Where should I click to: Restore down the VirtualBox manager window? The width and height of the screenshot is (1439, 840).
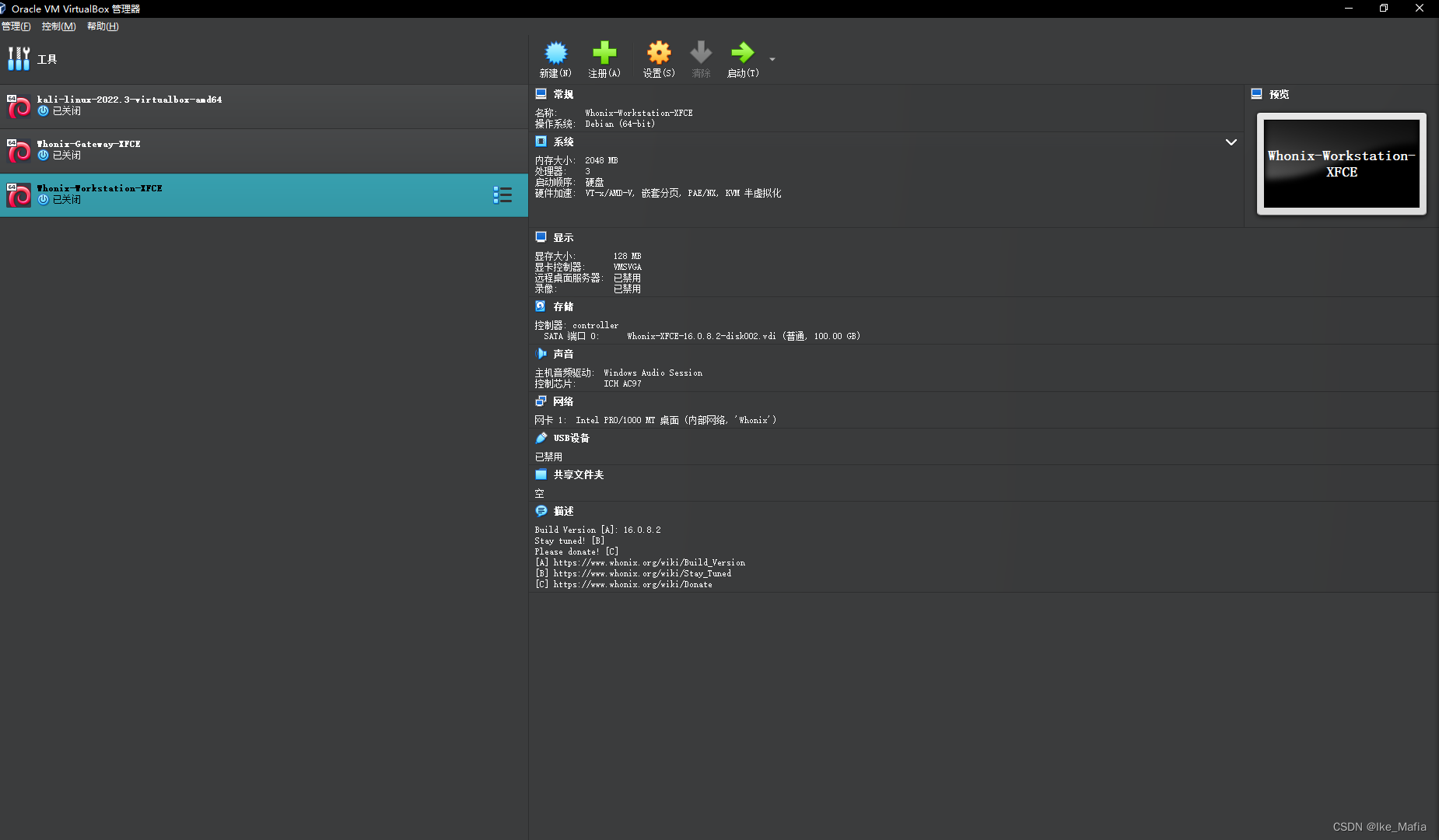point(1384,9)
